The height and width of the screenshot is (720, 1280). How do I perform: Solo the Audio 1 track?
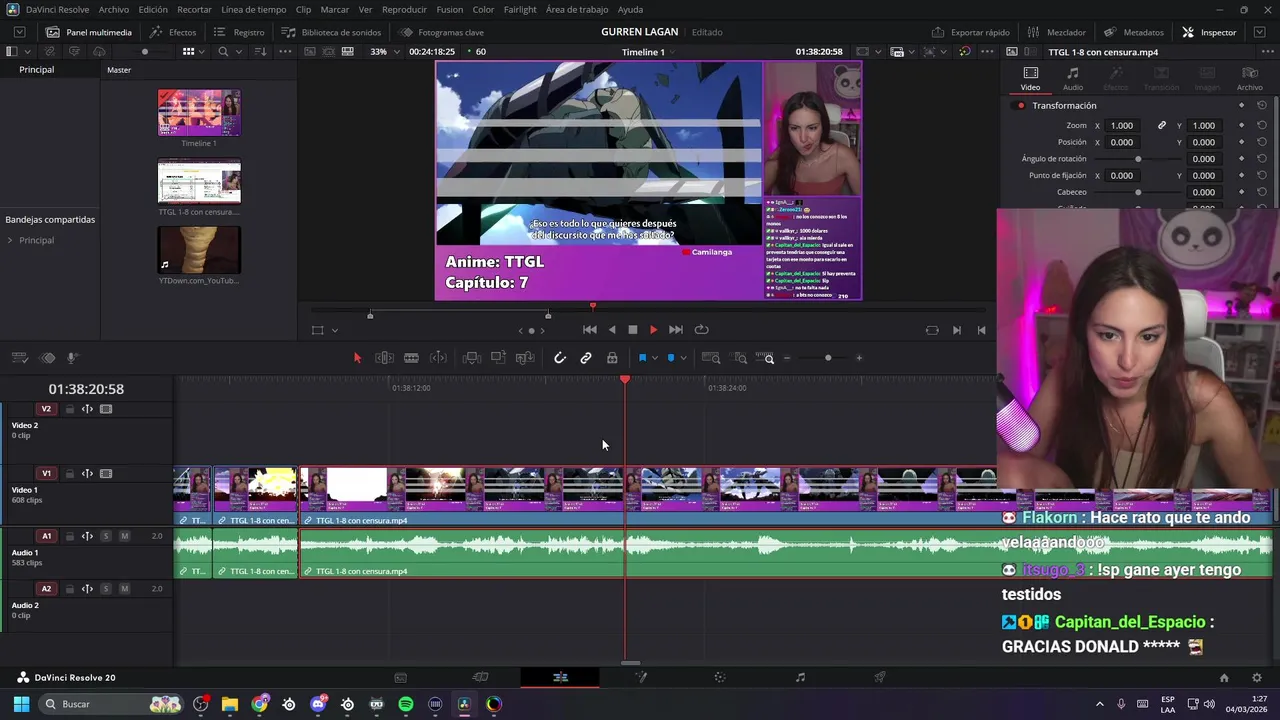click(x=106, y=536)
